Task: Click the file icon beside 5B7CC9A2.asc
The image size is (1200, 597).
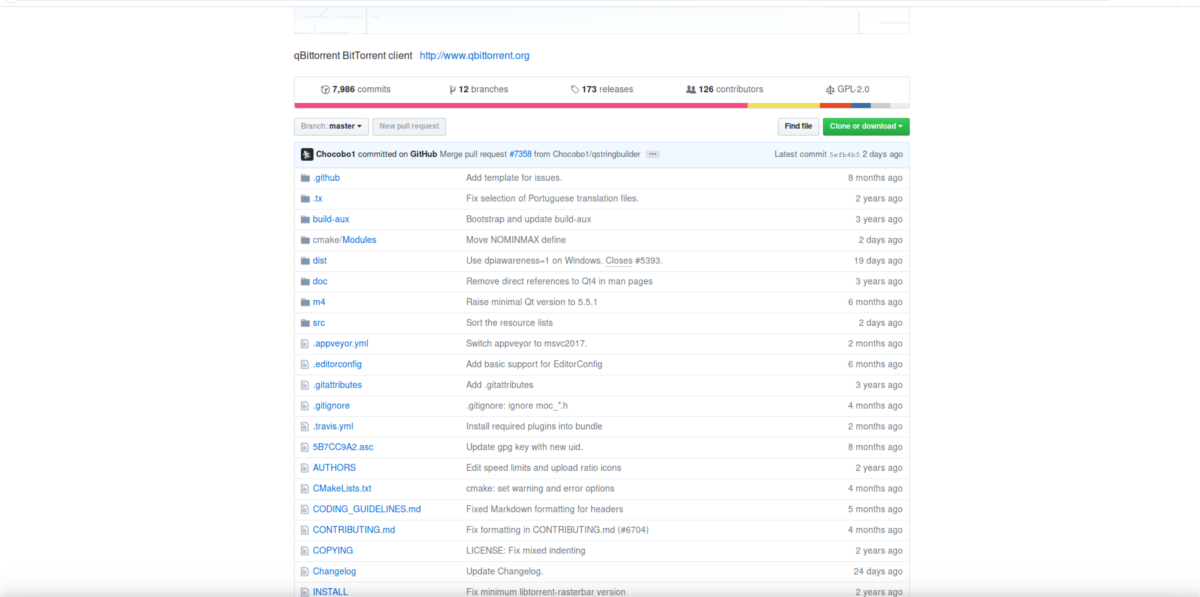Action: click(x=305, y=447)
